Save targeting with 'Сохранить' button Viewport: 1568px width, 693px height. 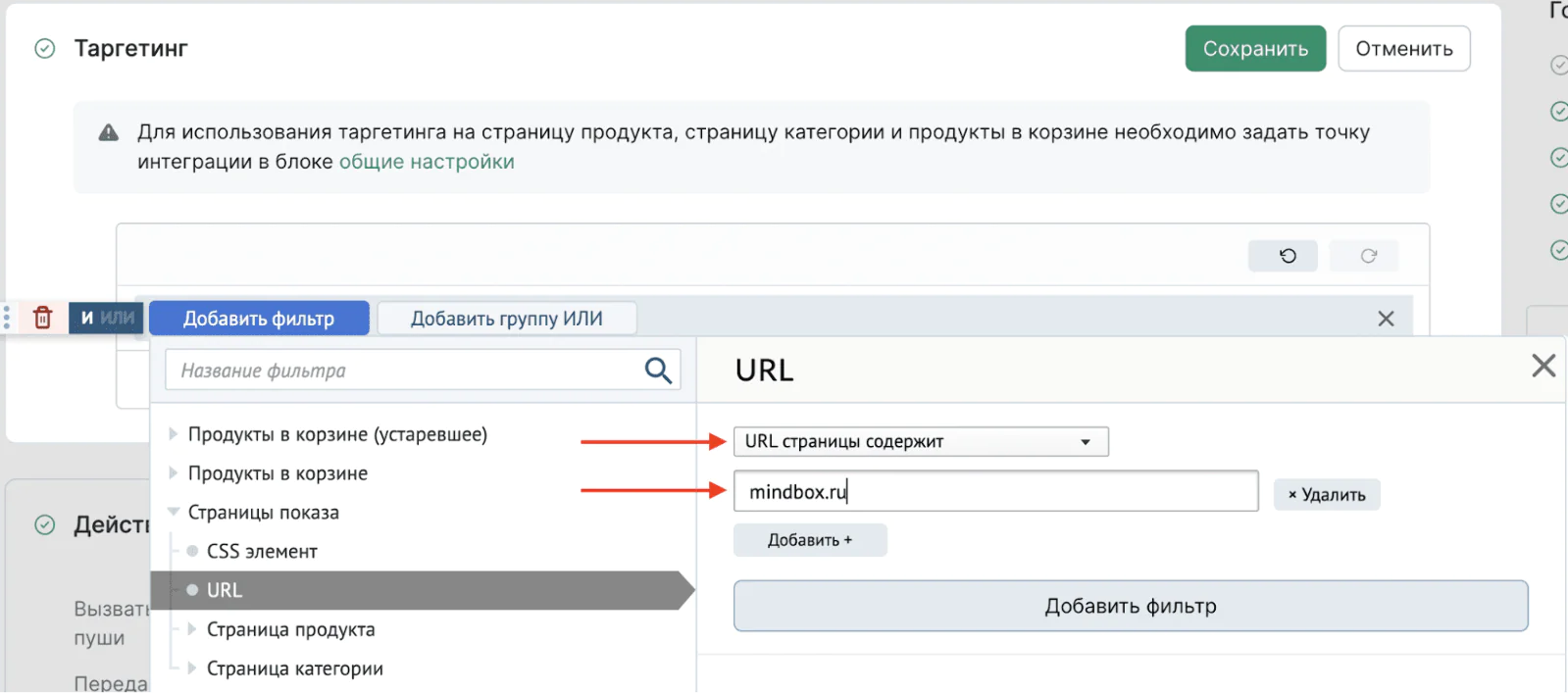click(x=1255, y=49)
